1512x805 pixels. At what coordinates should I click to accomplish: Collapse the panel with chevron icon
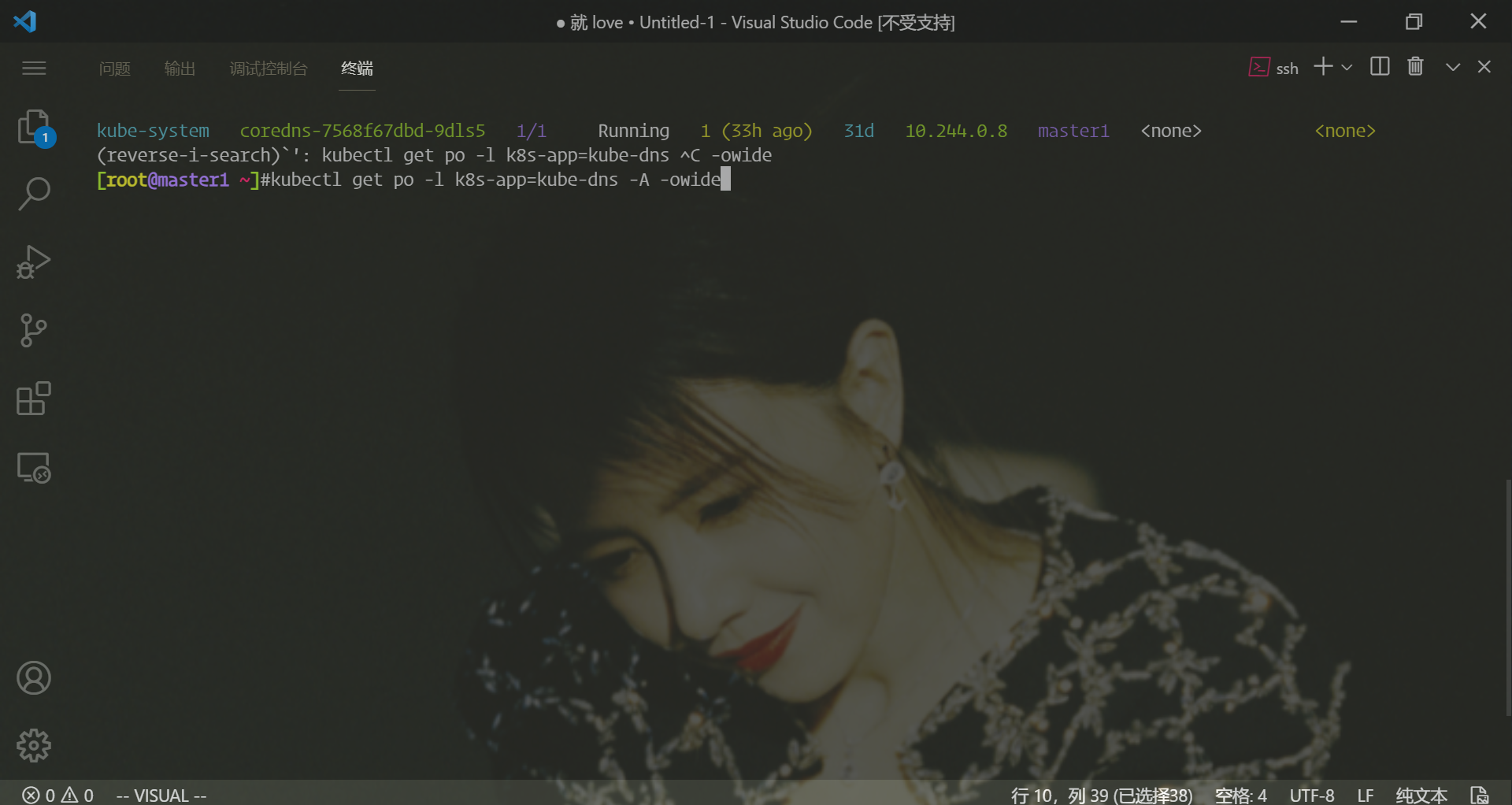pyautogui.click(x=1453, y=68)
